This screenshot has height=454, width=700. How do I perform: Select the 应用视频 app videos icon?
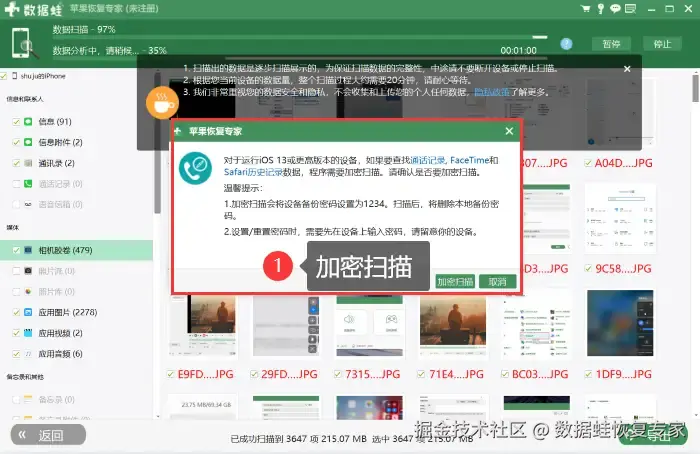tap(28, 333)
